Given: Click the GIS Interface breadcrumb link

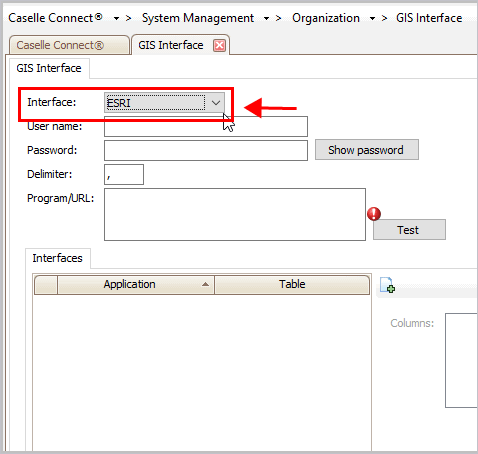Looking at the screenshot, I should coord(429,18).
